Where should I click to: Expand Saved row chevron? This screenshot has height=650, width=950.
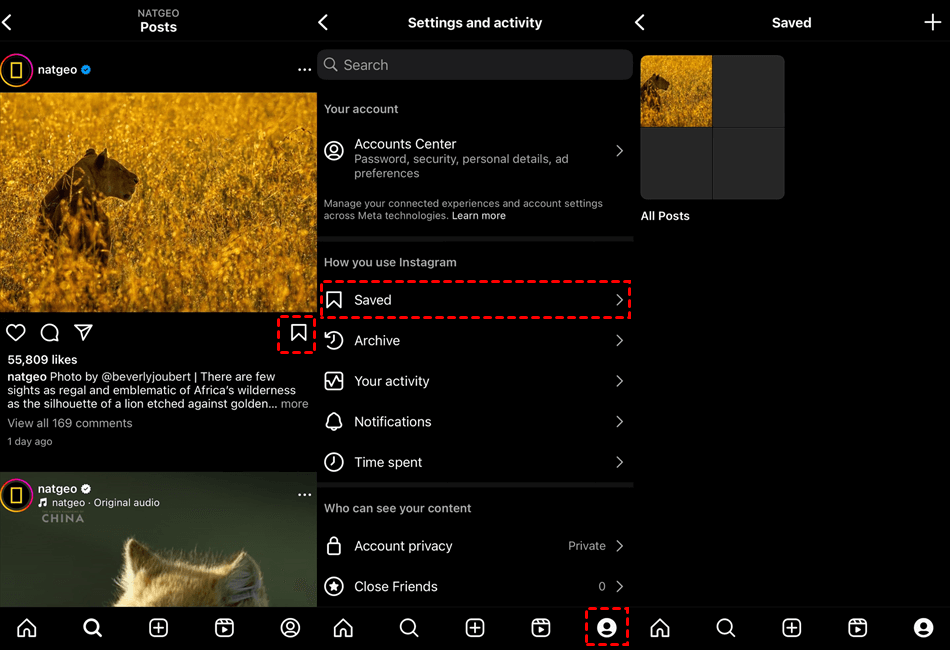click(619, 300)
